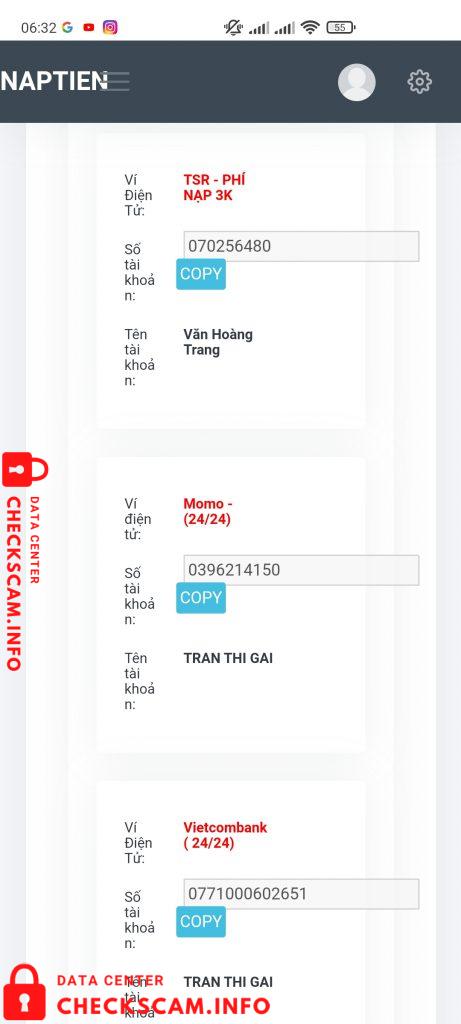Tap the Vietcombank ( 24/24) label
This screenshot has height=1024, width=461.
[225, 835]
